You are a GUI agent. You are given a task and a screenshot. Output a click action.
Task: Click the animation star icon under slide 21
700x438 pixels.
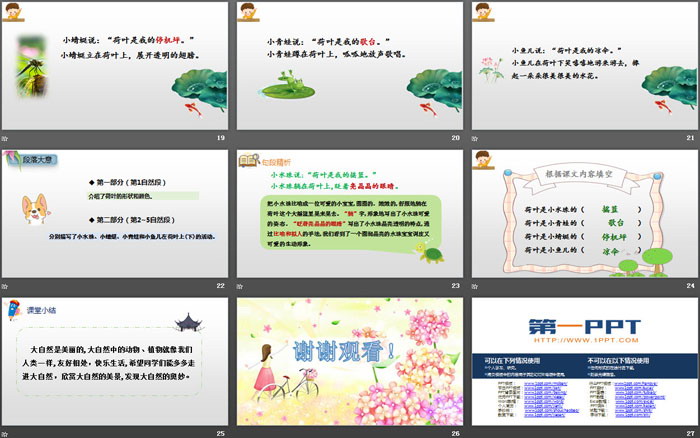[475, 138]
